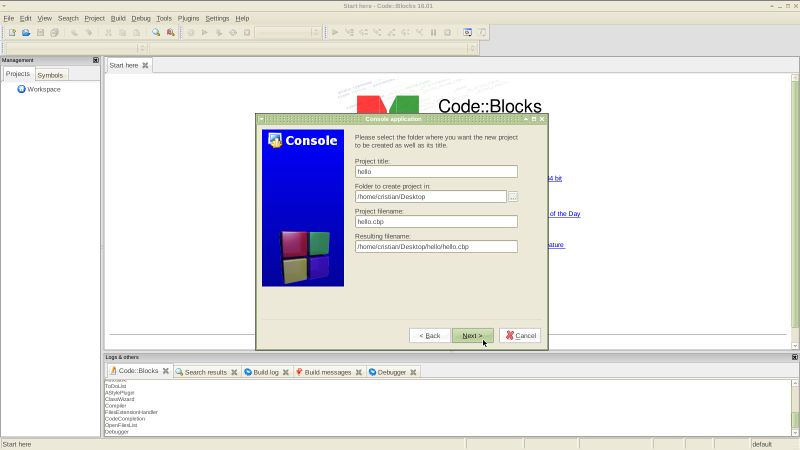This screenshot has width=800, height=450.
Task: Switch to the Search results log tab
Action: (x=206, y=372)
